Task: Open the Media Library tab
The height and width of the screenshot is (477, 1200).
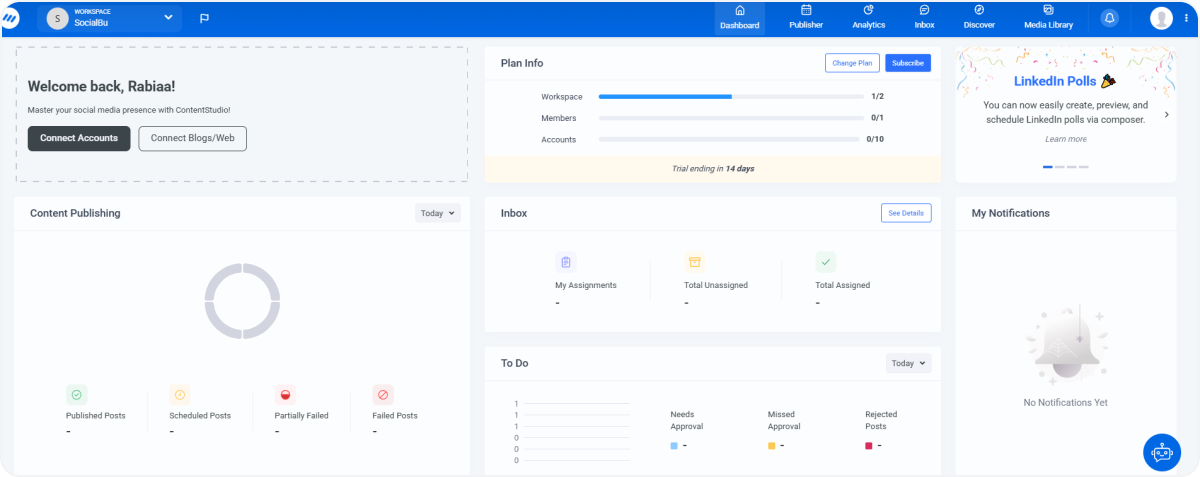Action: coord(1048,18)
